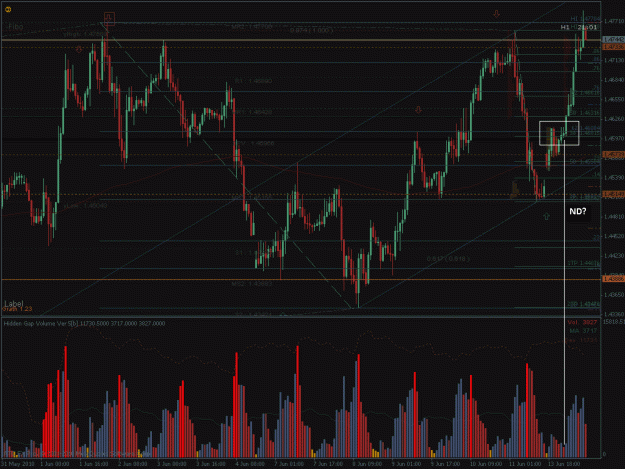Click the 1.47442 current price tag
625x469 pixels.
tap(613, 40)
